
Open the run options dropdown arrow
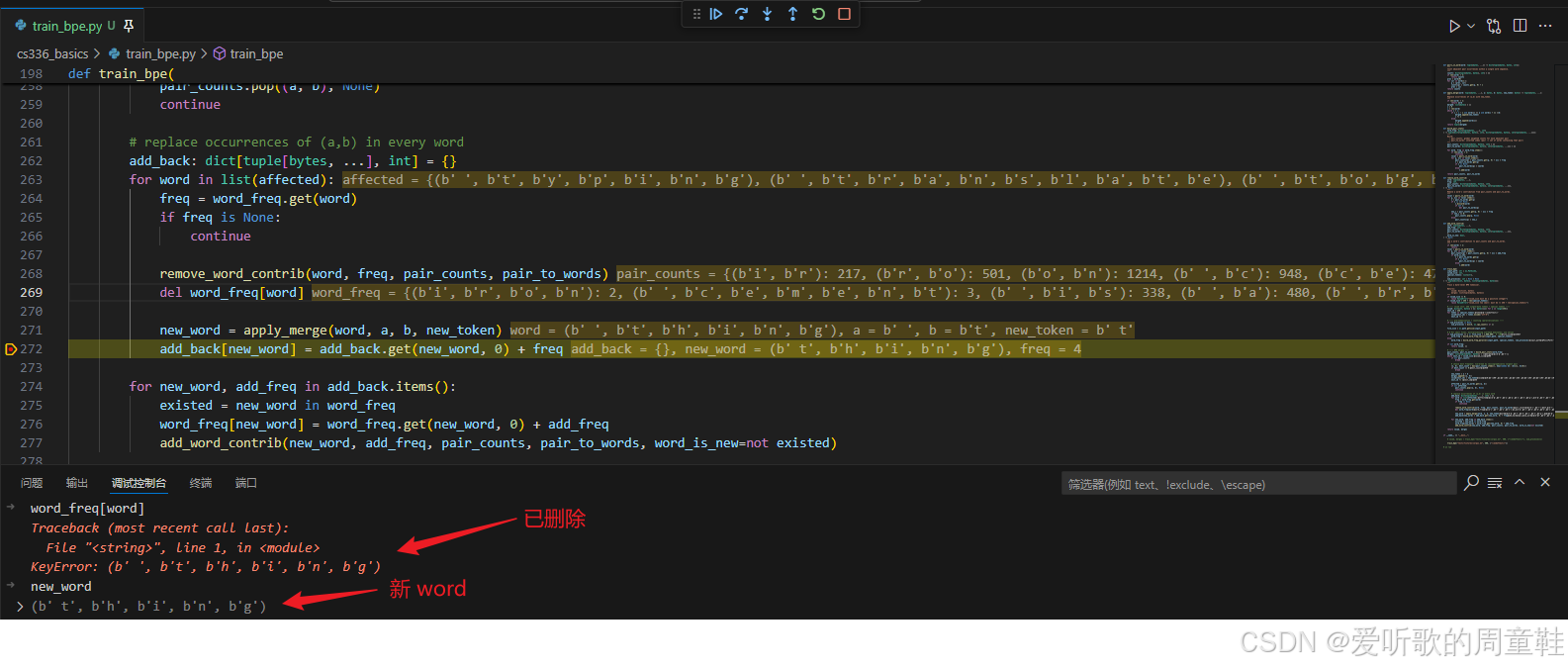(1471, 26)
